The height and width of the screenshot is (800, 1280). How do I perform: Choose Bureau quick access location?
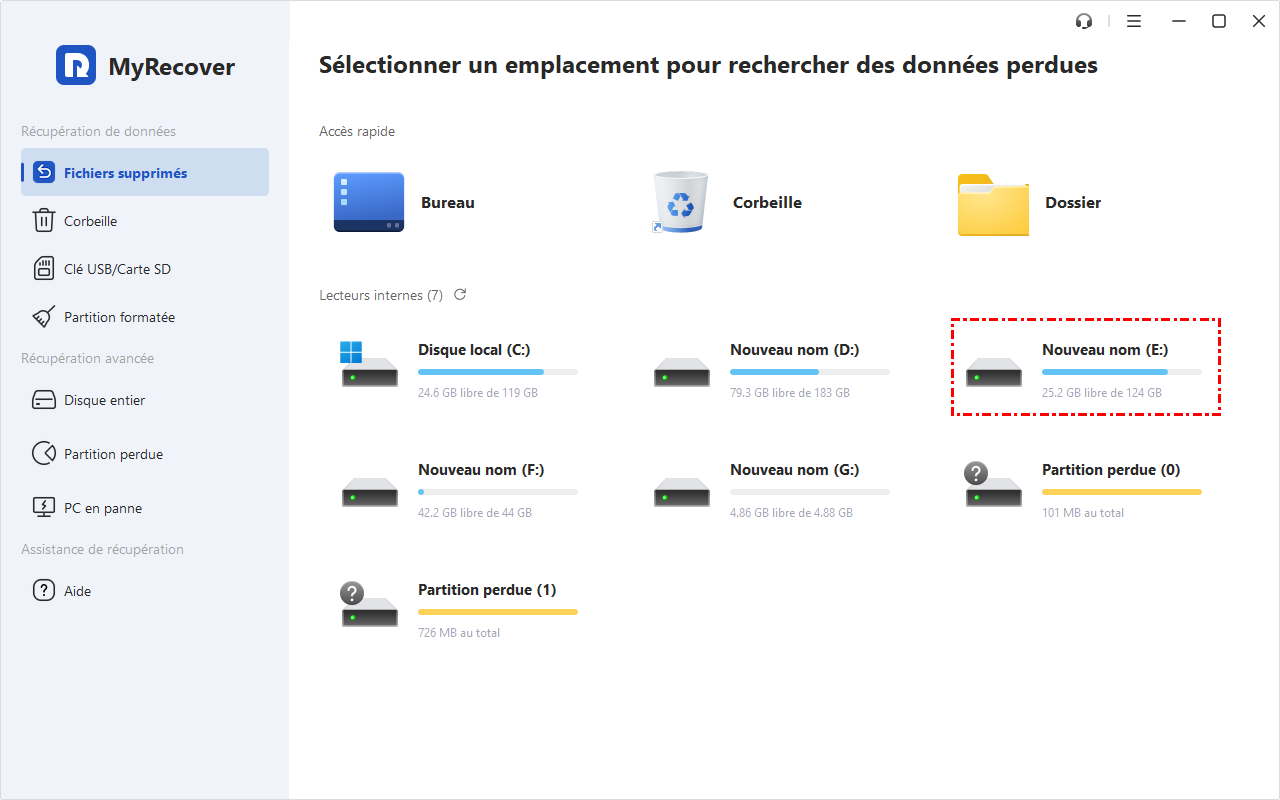[404, 203]
